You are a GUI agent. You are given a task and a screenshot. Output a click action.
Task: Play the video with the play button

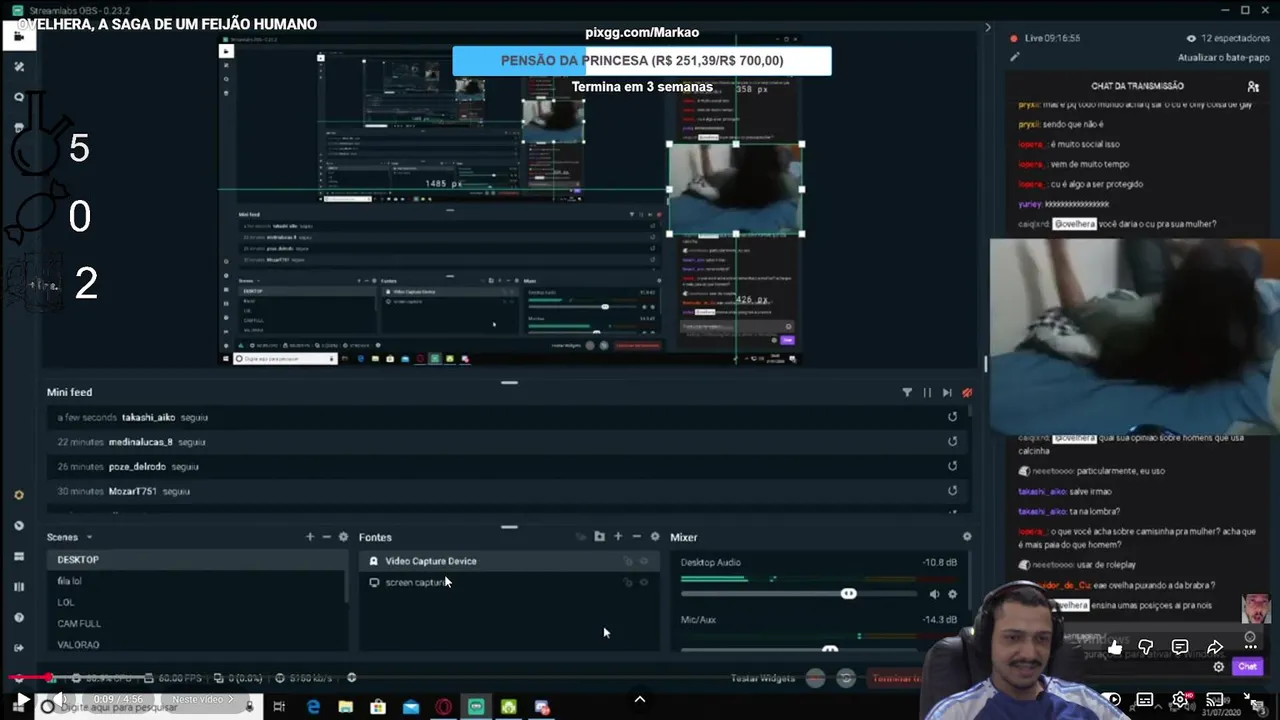[22, 699]
